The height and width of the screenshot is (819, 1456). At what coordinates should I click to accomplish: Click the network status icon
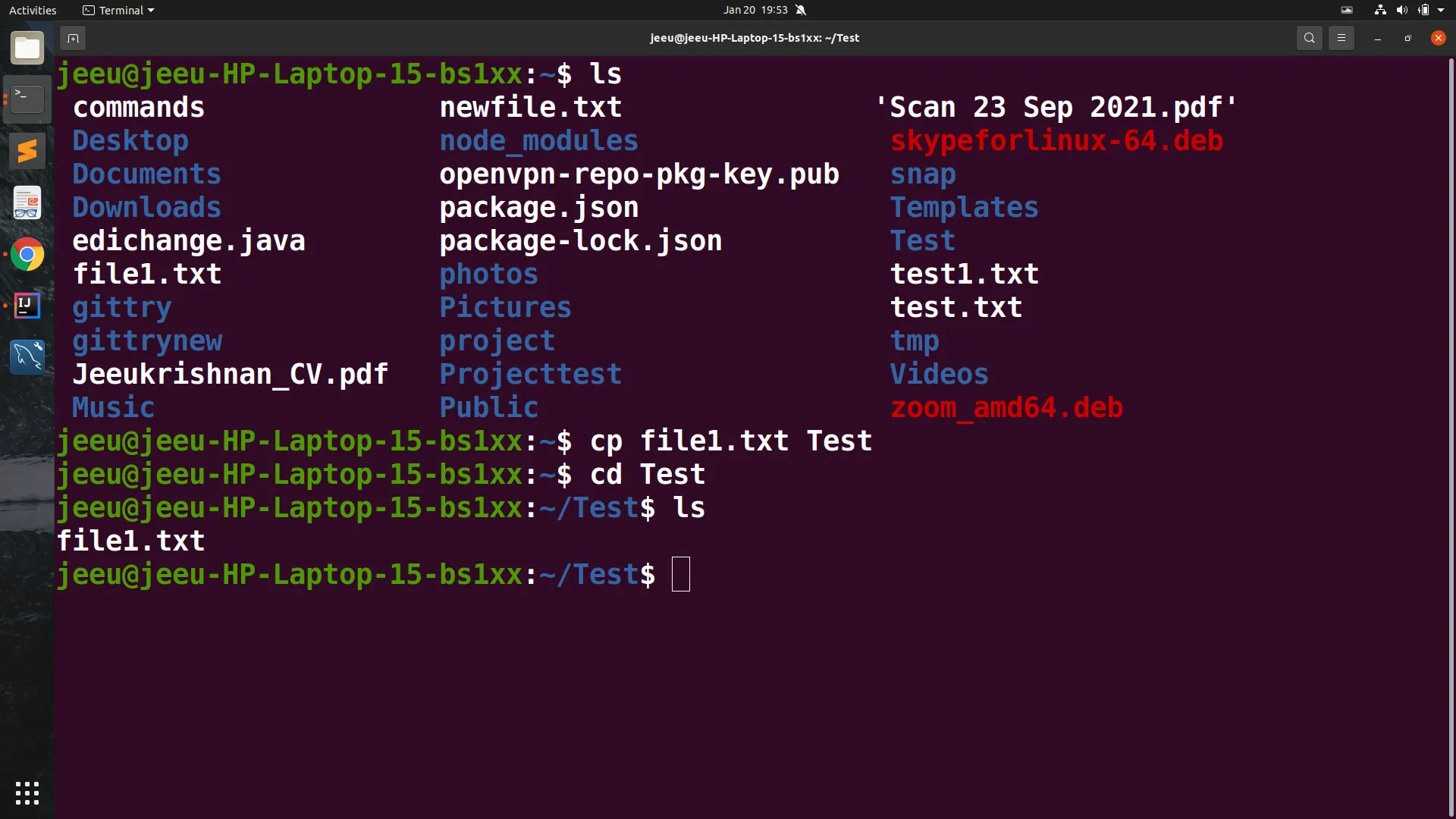point(1380,10)
